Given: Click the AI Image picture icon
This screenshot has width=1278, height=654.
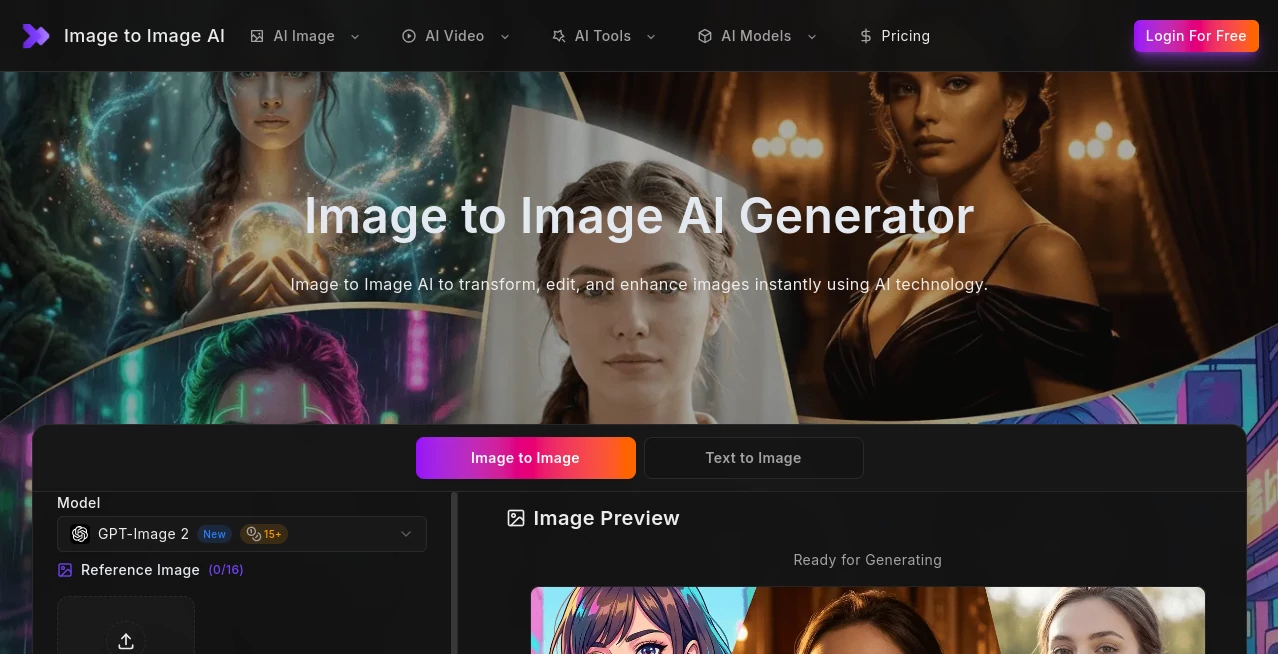Looking at the screenshot, I should pyautogui.click(x=257, y=36).
